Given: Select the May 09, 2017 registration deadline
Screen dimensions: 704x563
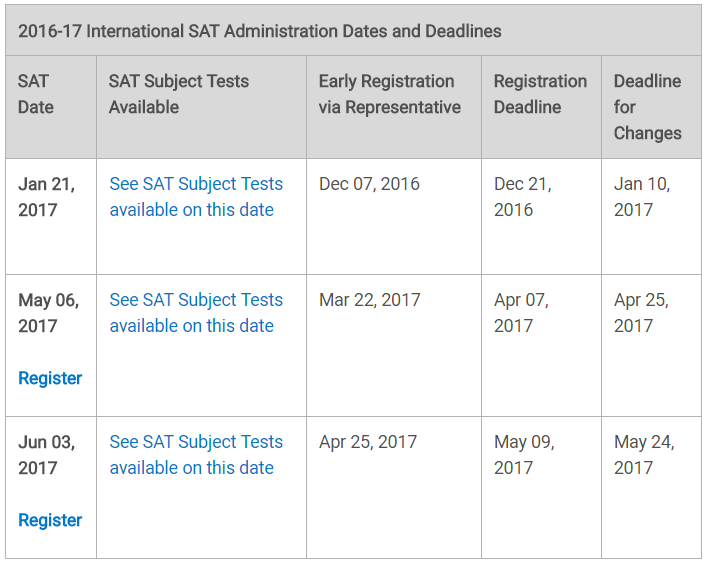Looking at the screenshot, I should (x=524, y=455).
